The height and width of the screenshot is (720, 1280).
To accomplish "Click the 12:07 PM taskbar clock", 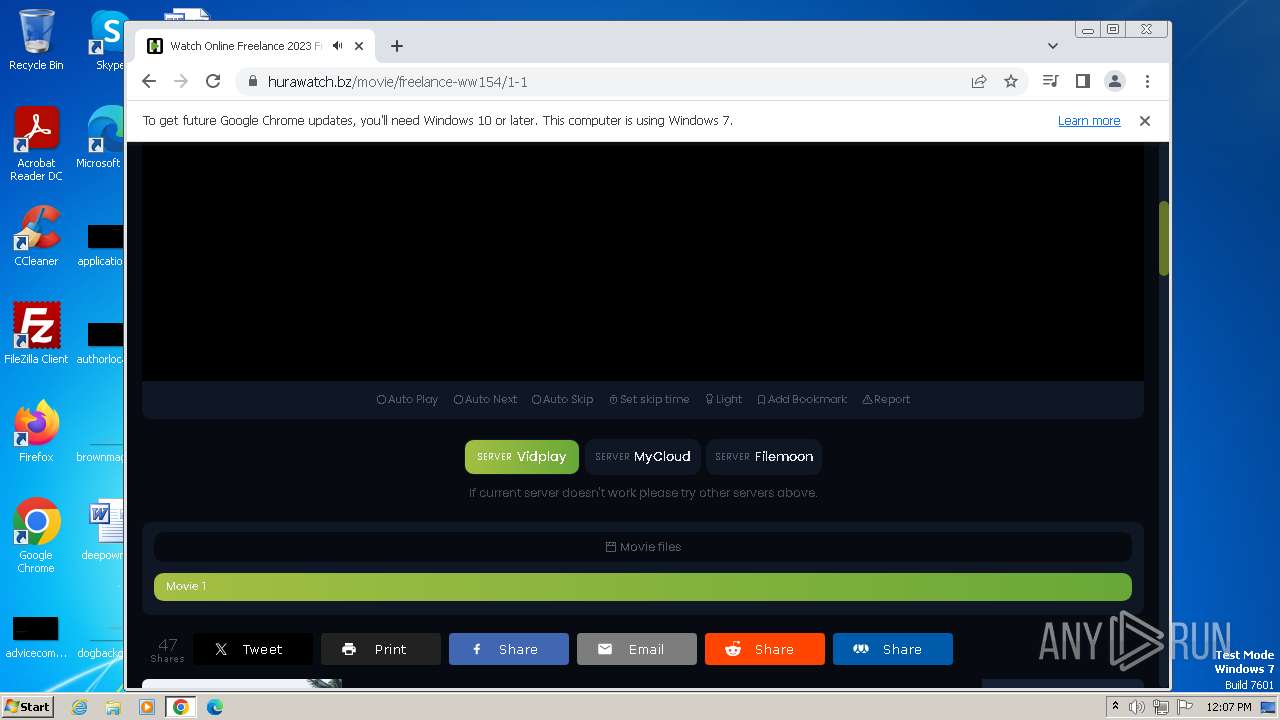I will [1229, 707].
